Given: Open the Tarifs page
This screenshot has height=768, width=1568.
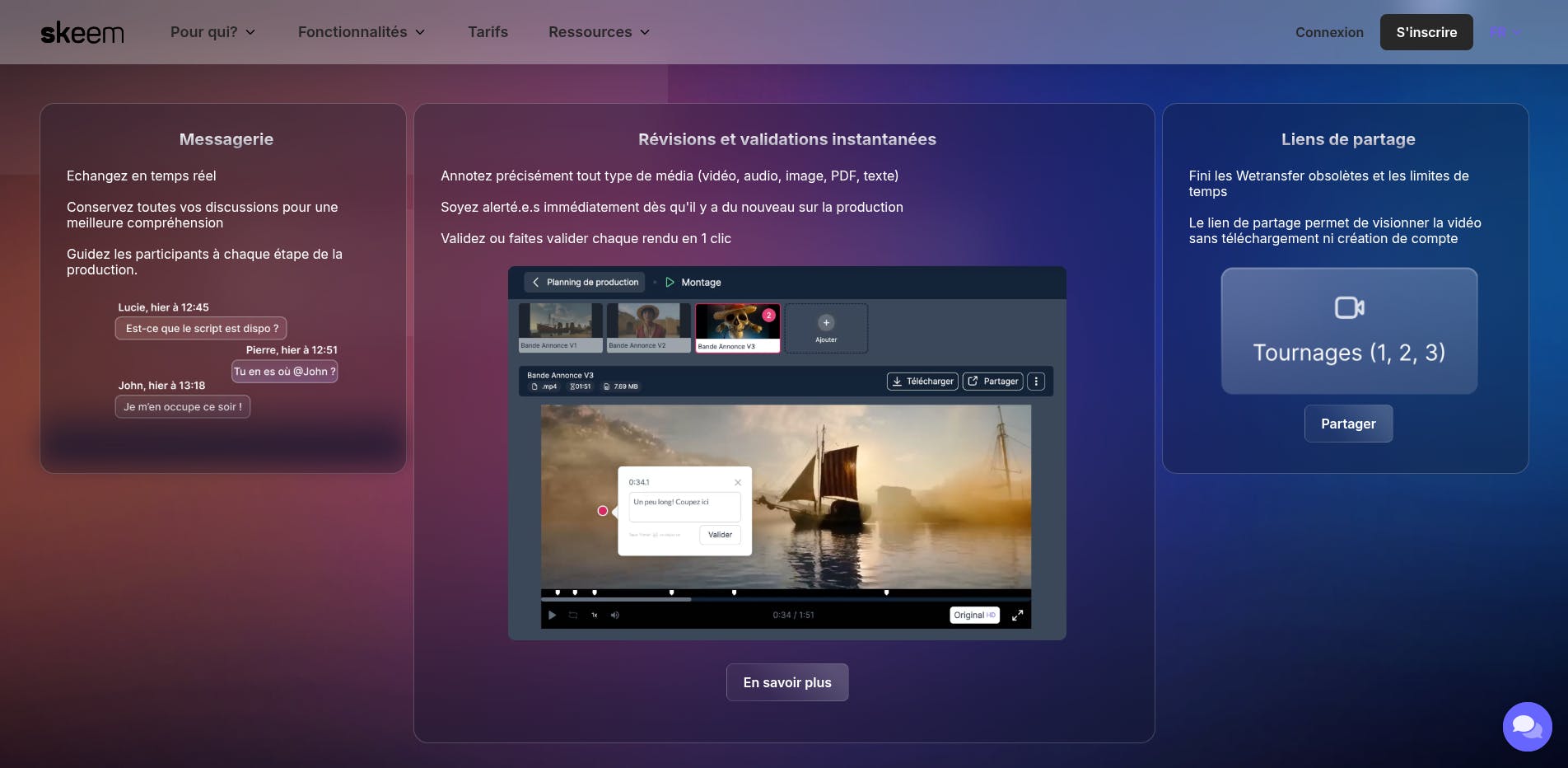Looking at the screenshot, I should tap(488, 32).
